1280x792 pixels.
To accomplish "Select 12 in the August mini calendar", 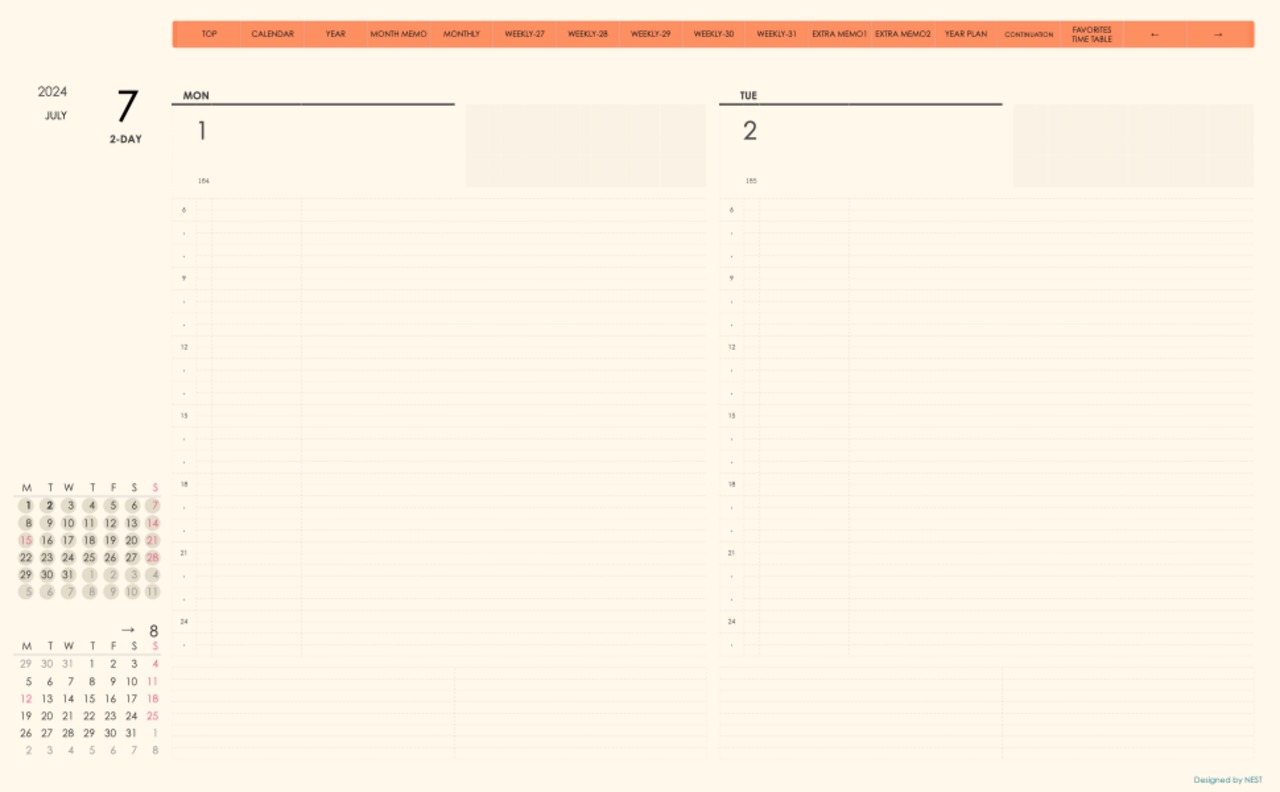I will pyautogui.click(x=26, y=699).
